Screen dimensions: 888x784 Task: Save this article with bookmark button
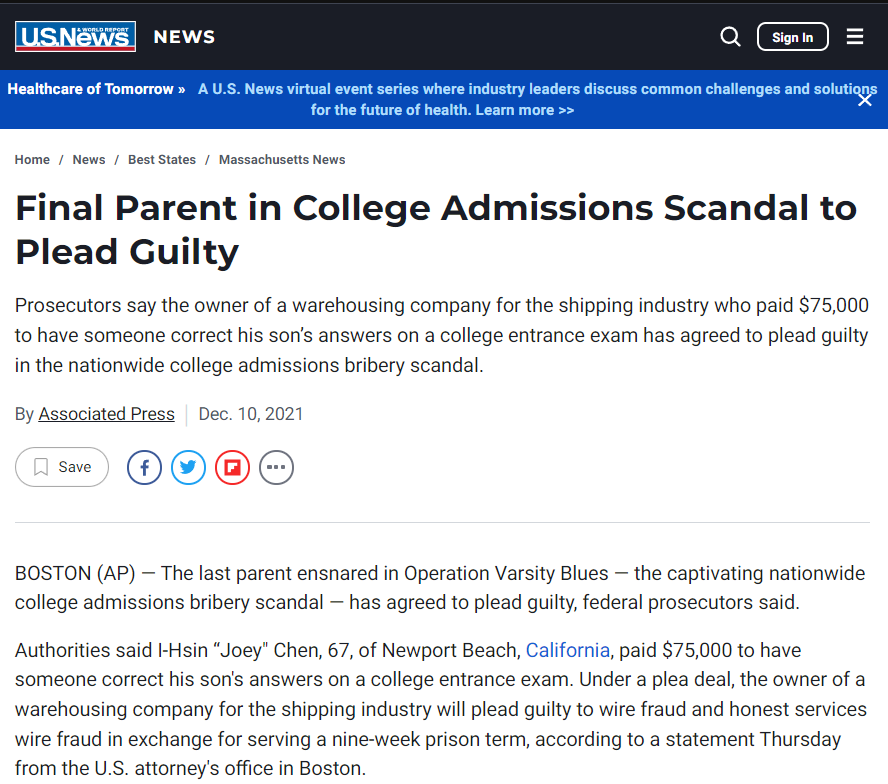(x=62, y=467)
